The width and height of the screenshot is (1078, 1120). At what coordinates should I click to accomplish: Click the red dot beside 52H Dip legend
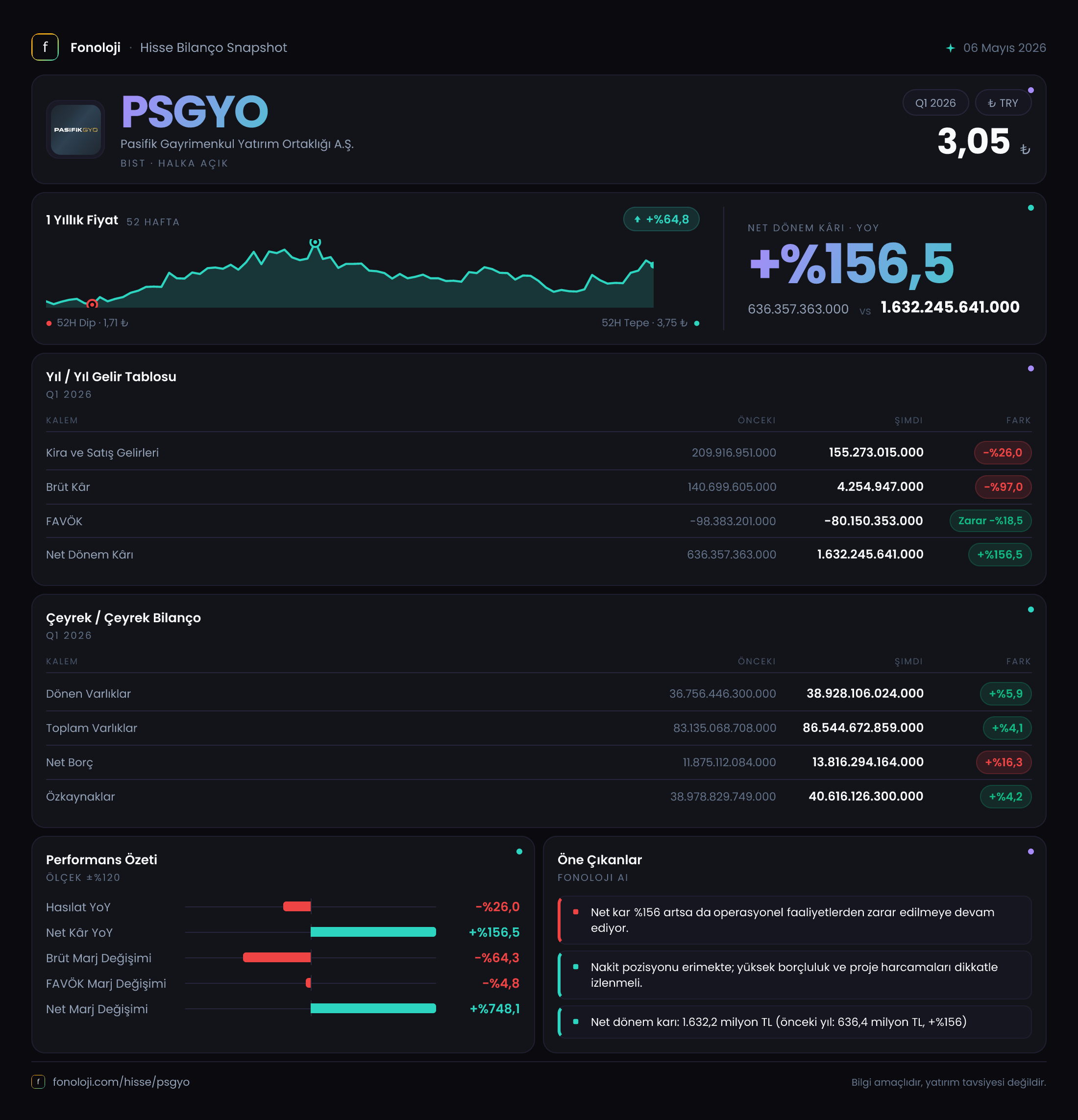point(49,323)
